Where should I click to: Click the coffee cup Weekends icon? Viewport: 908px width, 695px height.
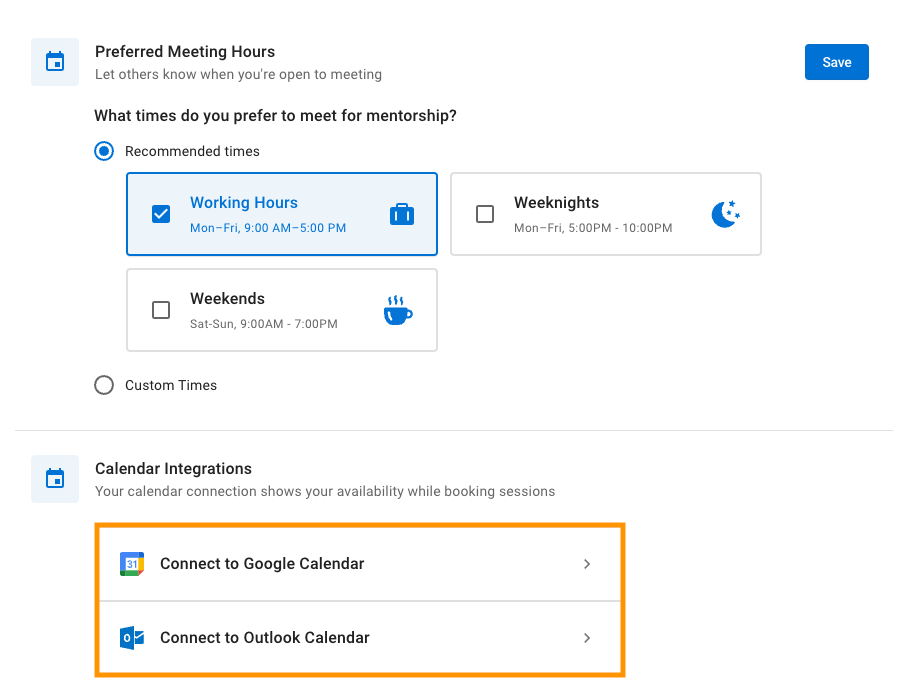tap(398, 310)
